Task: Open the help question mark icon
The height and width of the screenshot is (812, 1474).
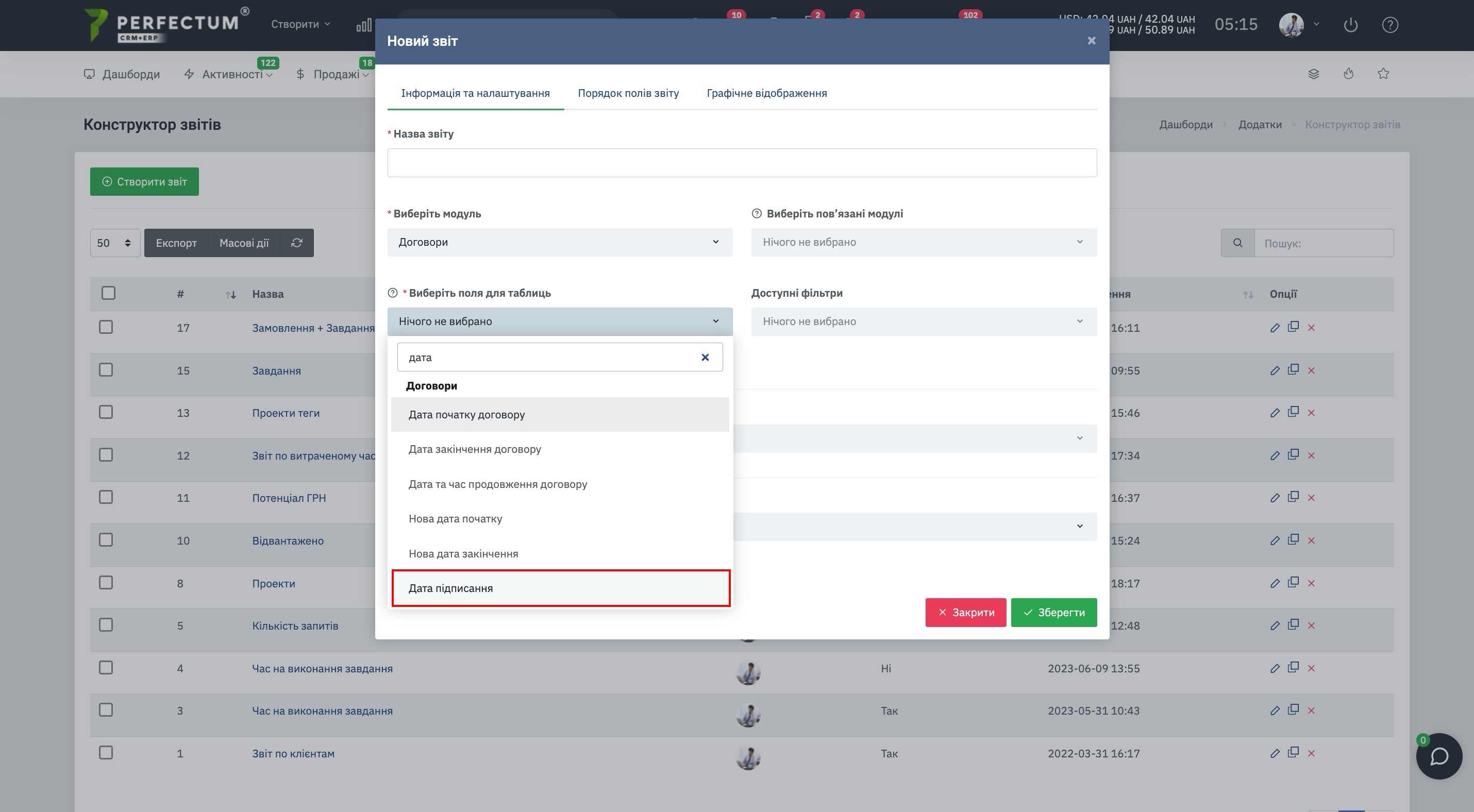Action: (x=1390, y=25)
